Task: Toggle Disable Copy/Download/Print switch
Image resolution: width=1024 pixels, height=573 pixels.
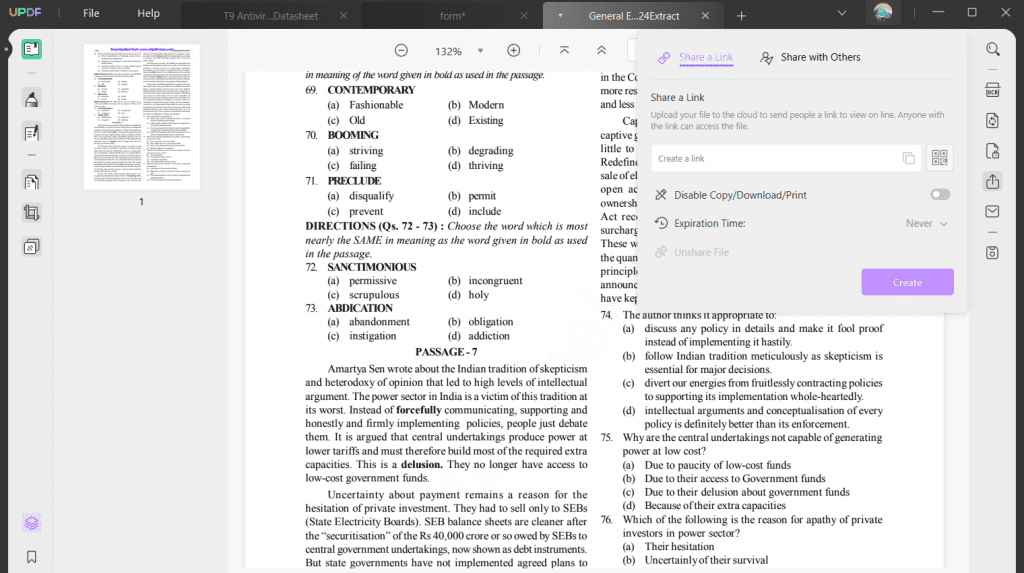Action: pos(940,195)
